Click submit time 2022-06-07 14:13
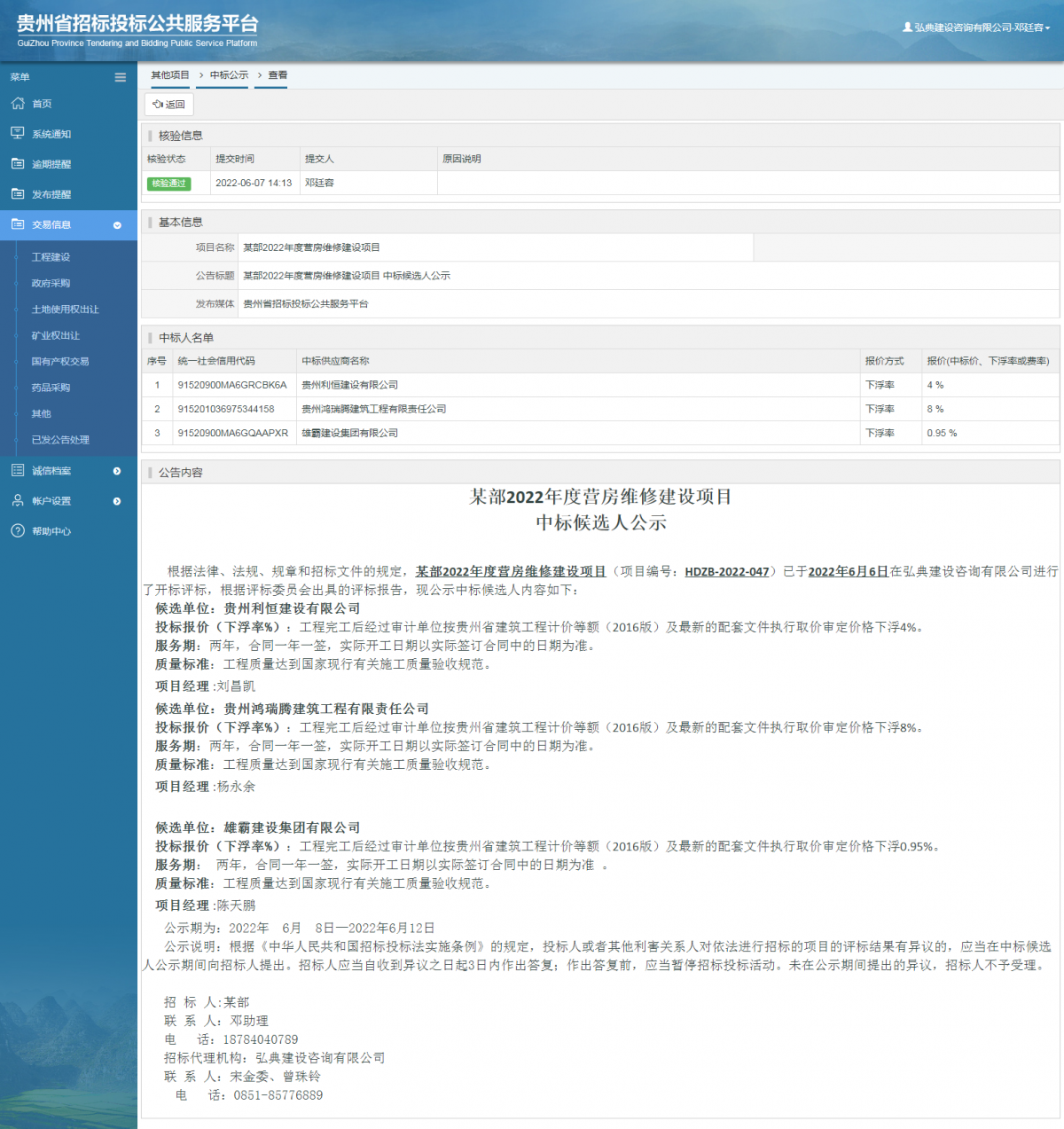This screenshot has width=1064, height=1129. pos(254,183)
